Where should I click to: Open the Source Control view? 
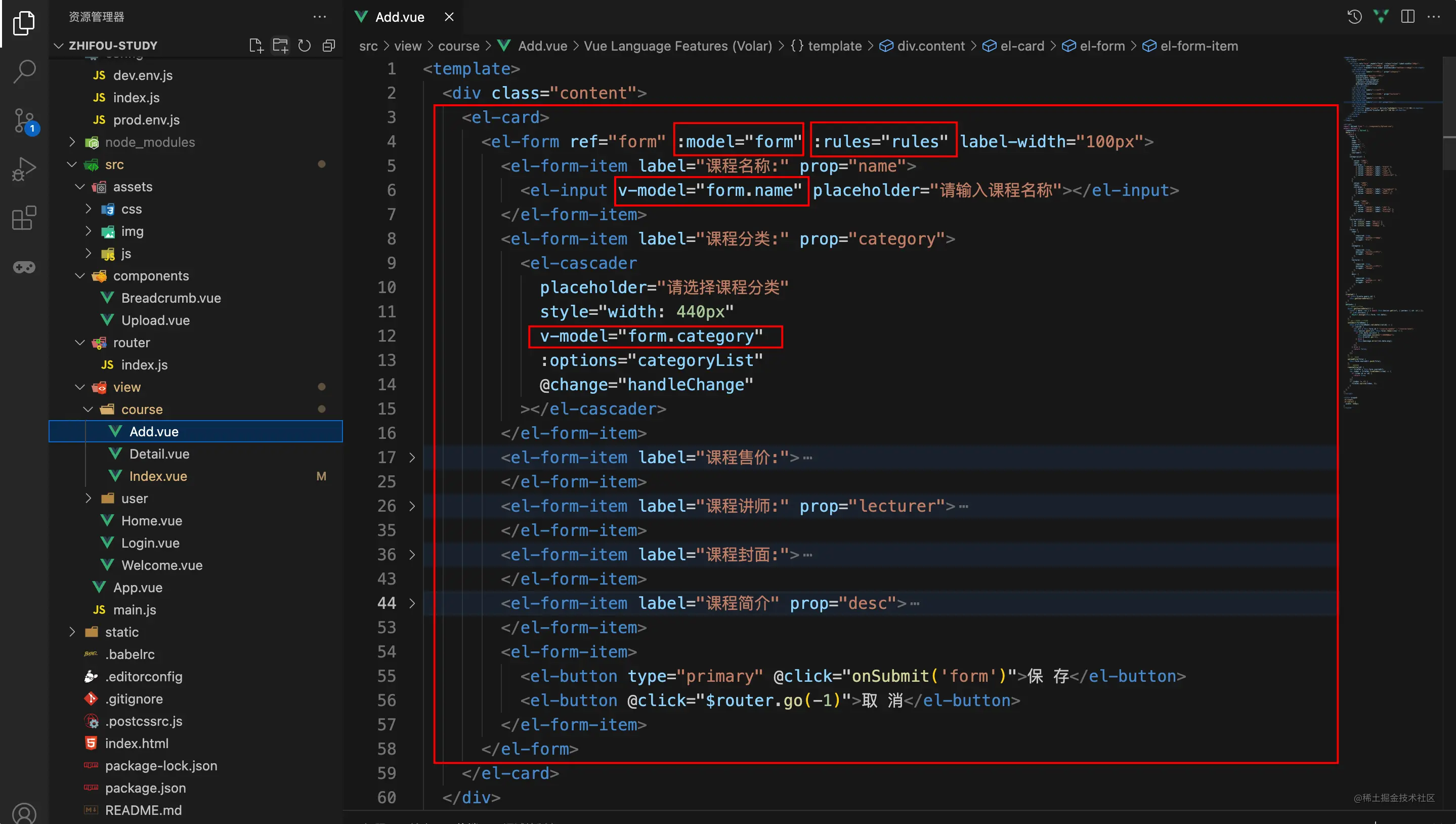(x=24, y=120)
